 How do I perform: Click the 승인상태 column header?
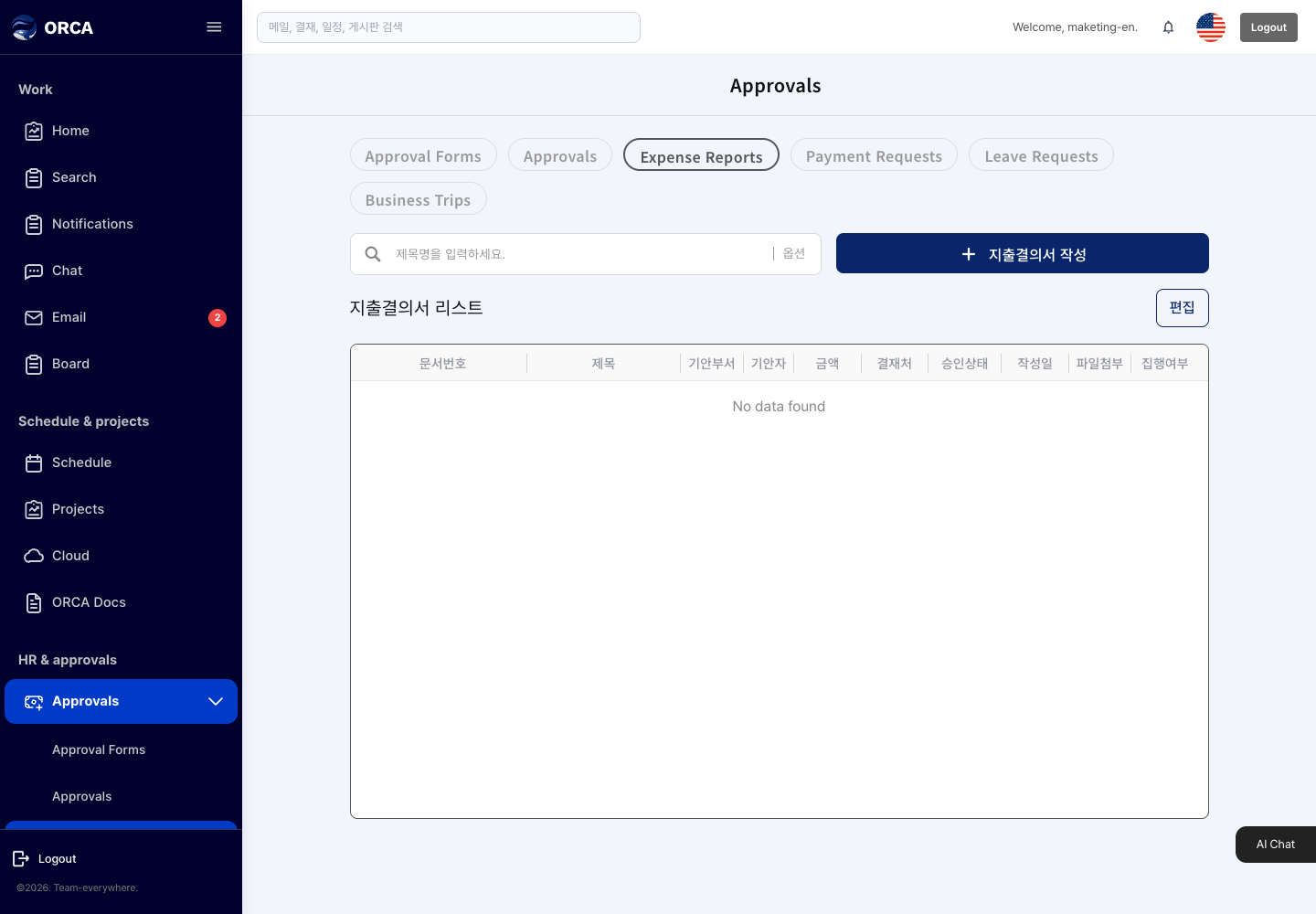964,364
